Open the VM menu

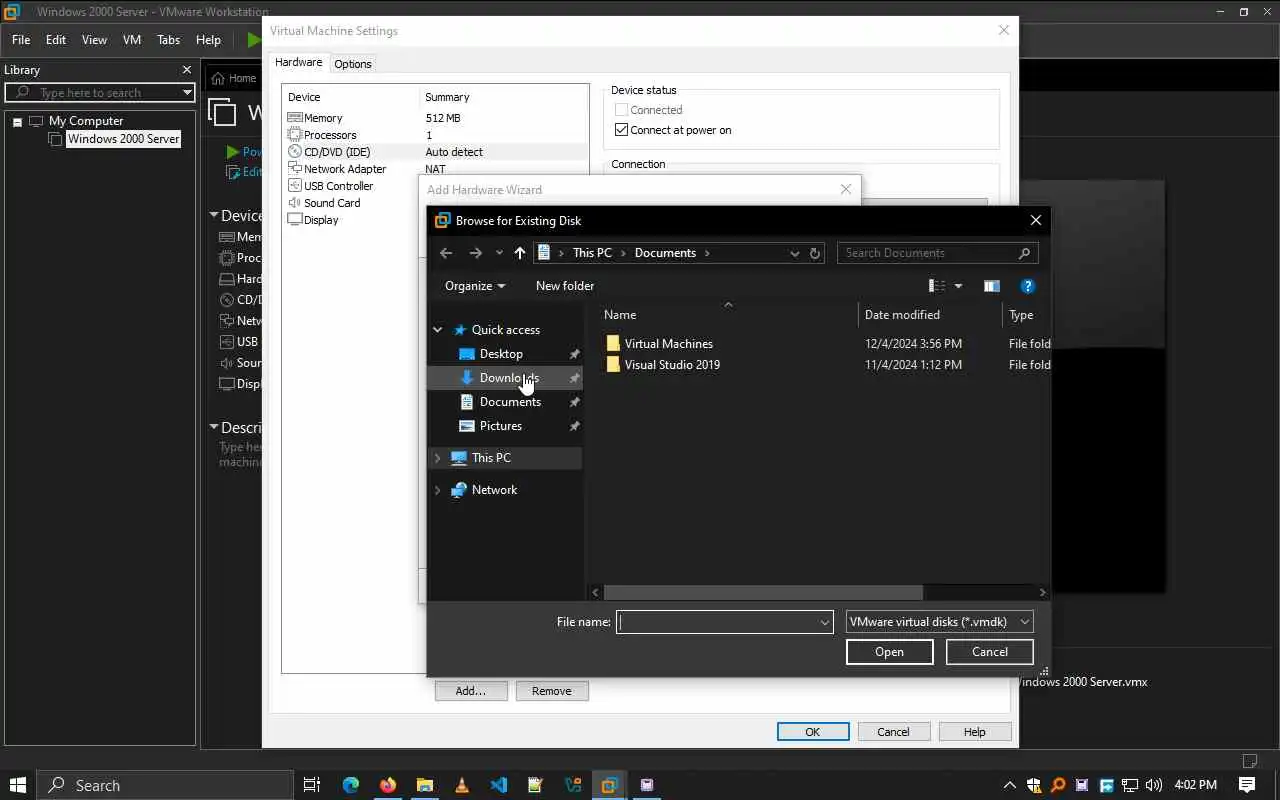[x=131, y=40]
